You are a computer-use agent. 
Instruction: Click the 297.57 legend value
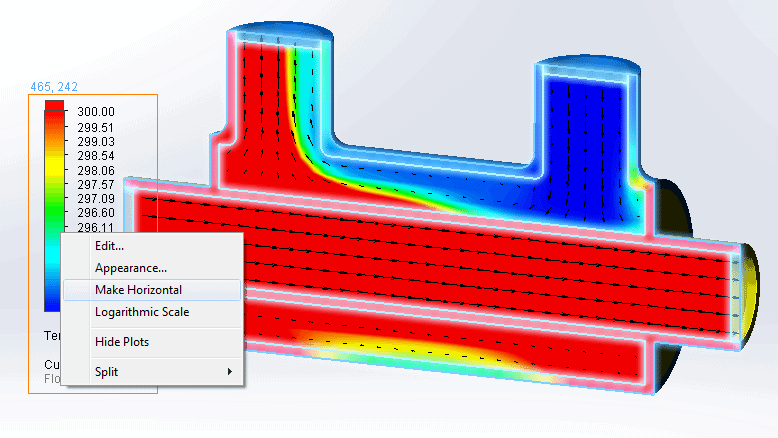96,185
